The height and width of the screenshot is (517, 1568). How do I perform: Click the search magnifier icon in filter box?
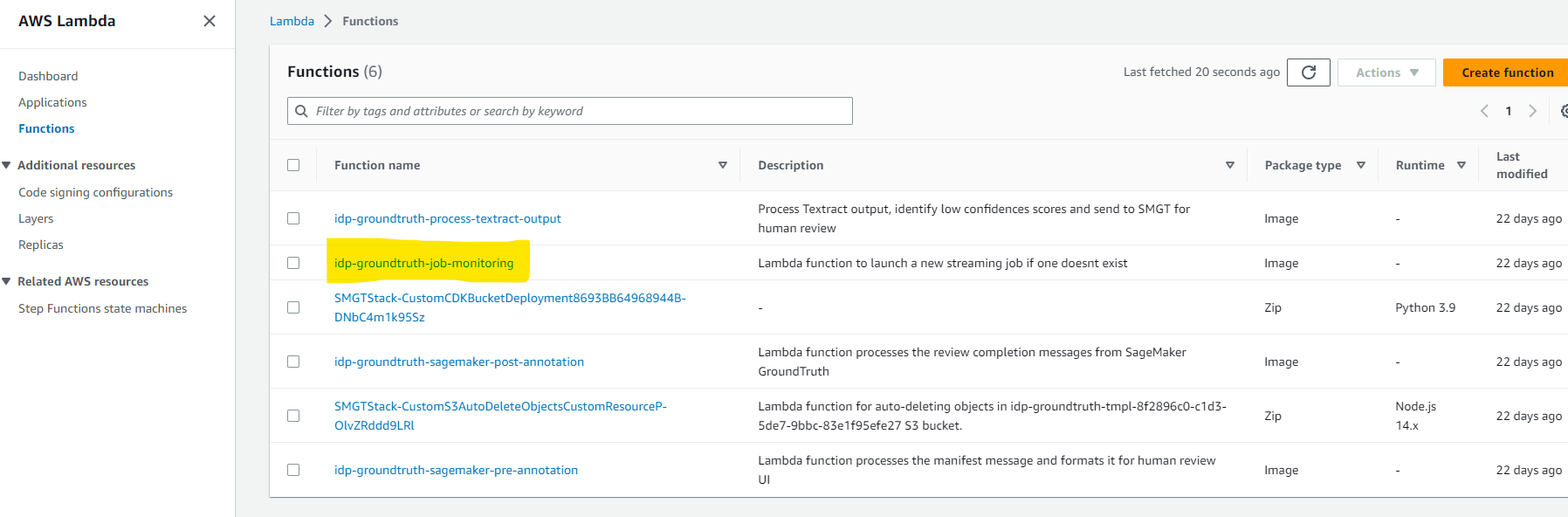click(x=301, y=111)
